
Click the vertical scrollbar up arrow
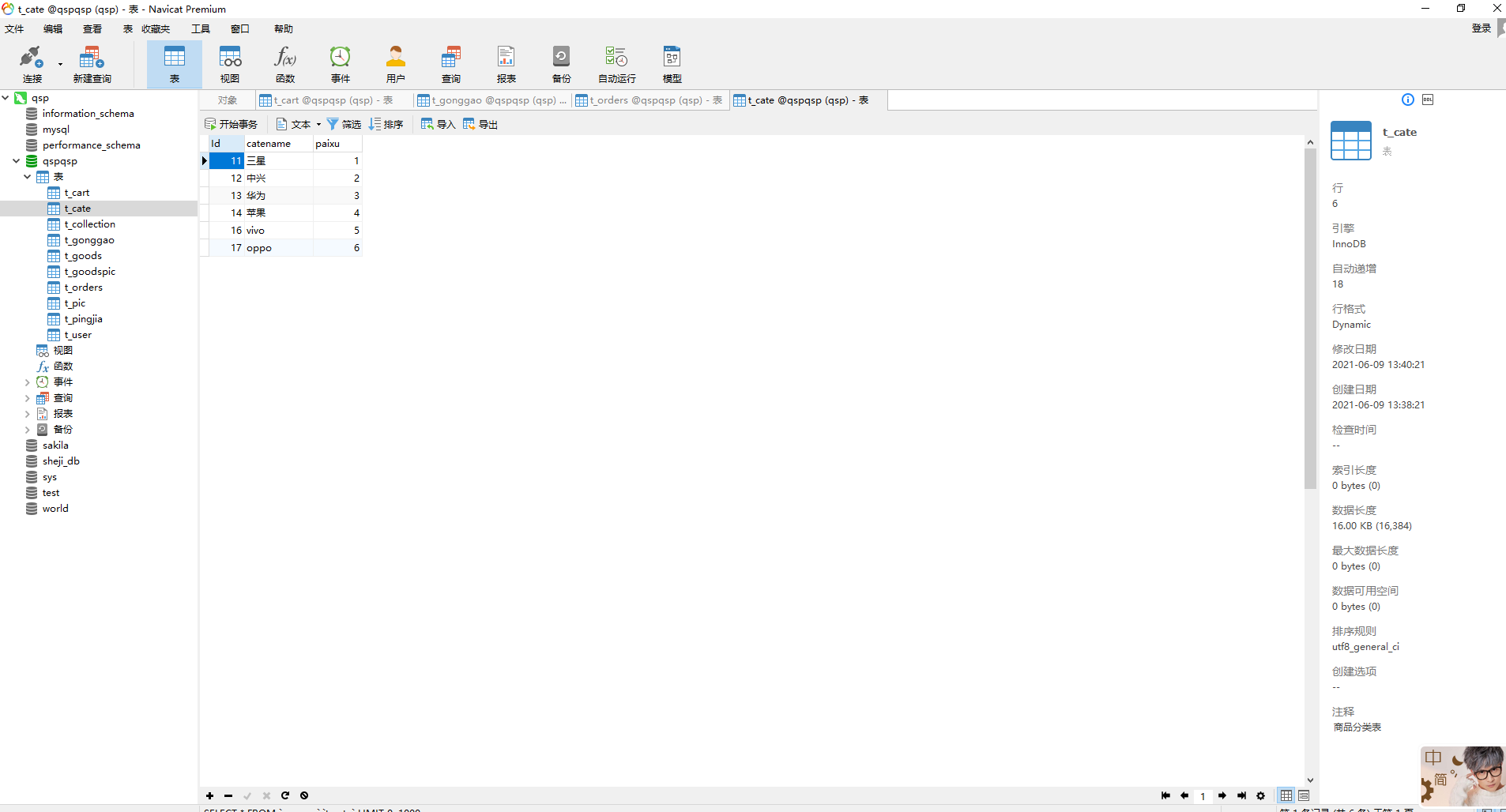click(1310, 142)
